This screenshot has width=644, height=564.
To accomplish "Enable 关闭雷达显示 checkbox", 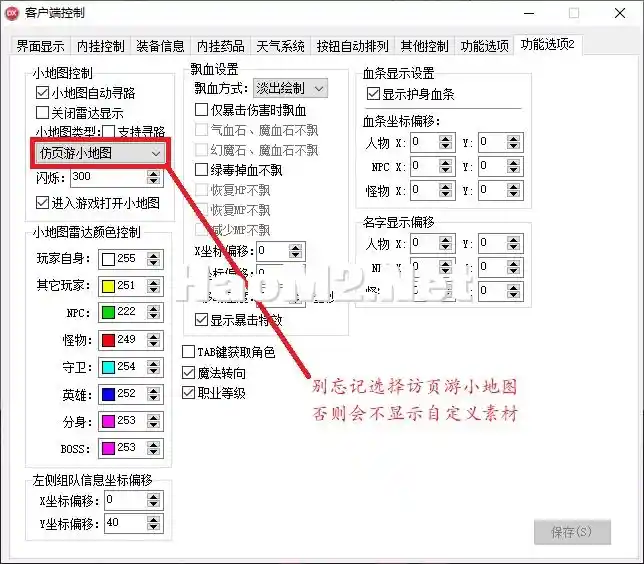I will [42, 113].
